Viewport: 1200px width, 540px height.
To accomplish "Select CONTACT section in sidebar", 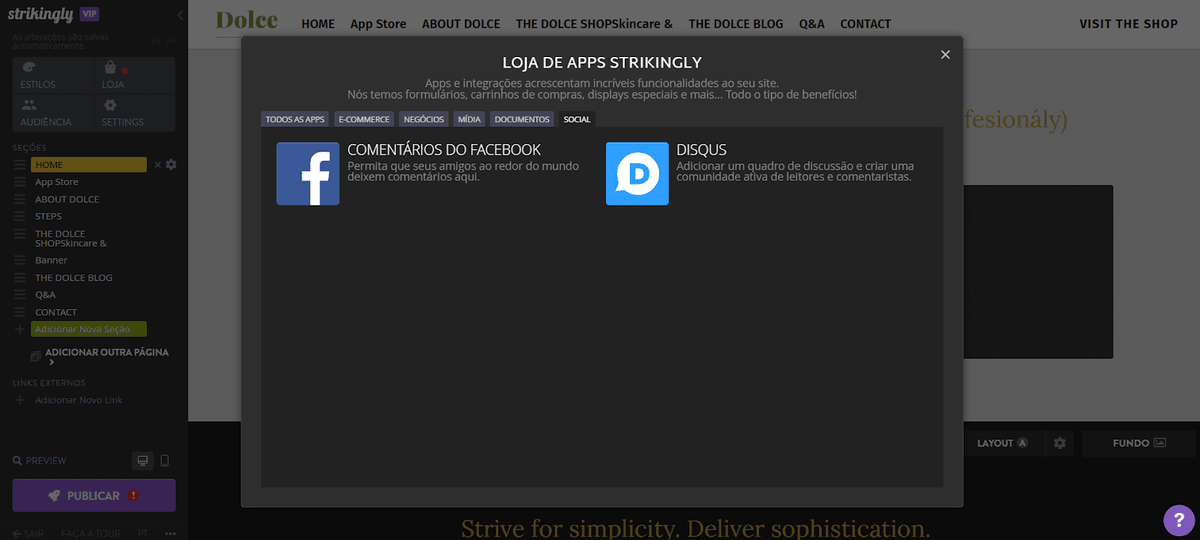I will pos(56,312).
